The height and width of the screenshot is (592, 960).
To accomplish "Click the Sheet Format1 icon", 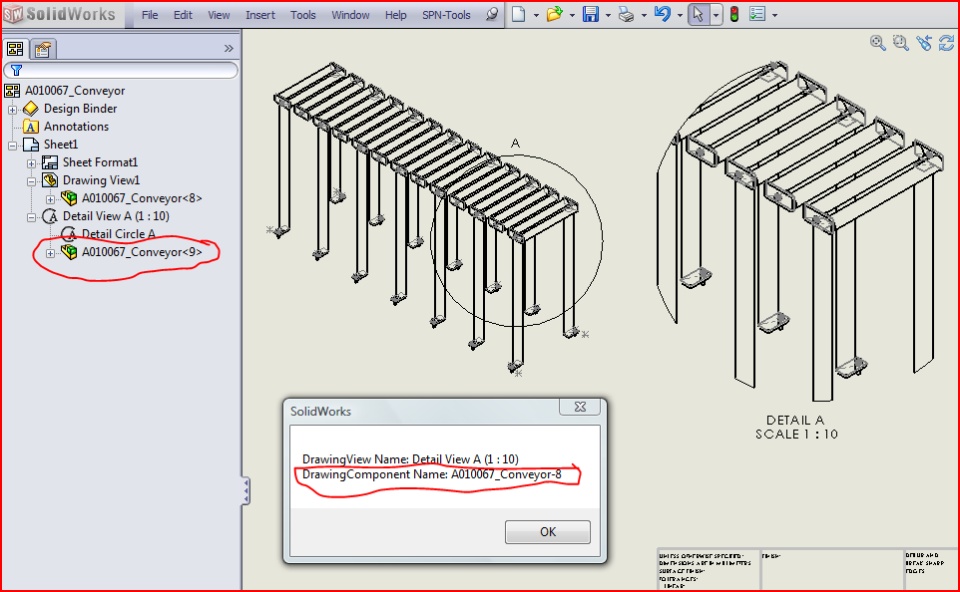I will coord(50,162).
